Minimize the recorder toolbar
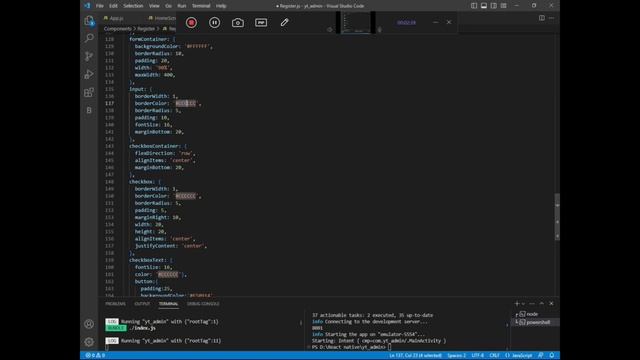 [436, 22]
